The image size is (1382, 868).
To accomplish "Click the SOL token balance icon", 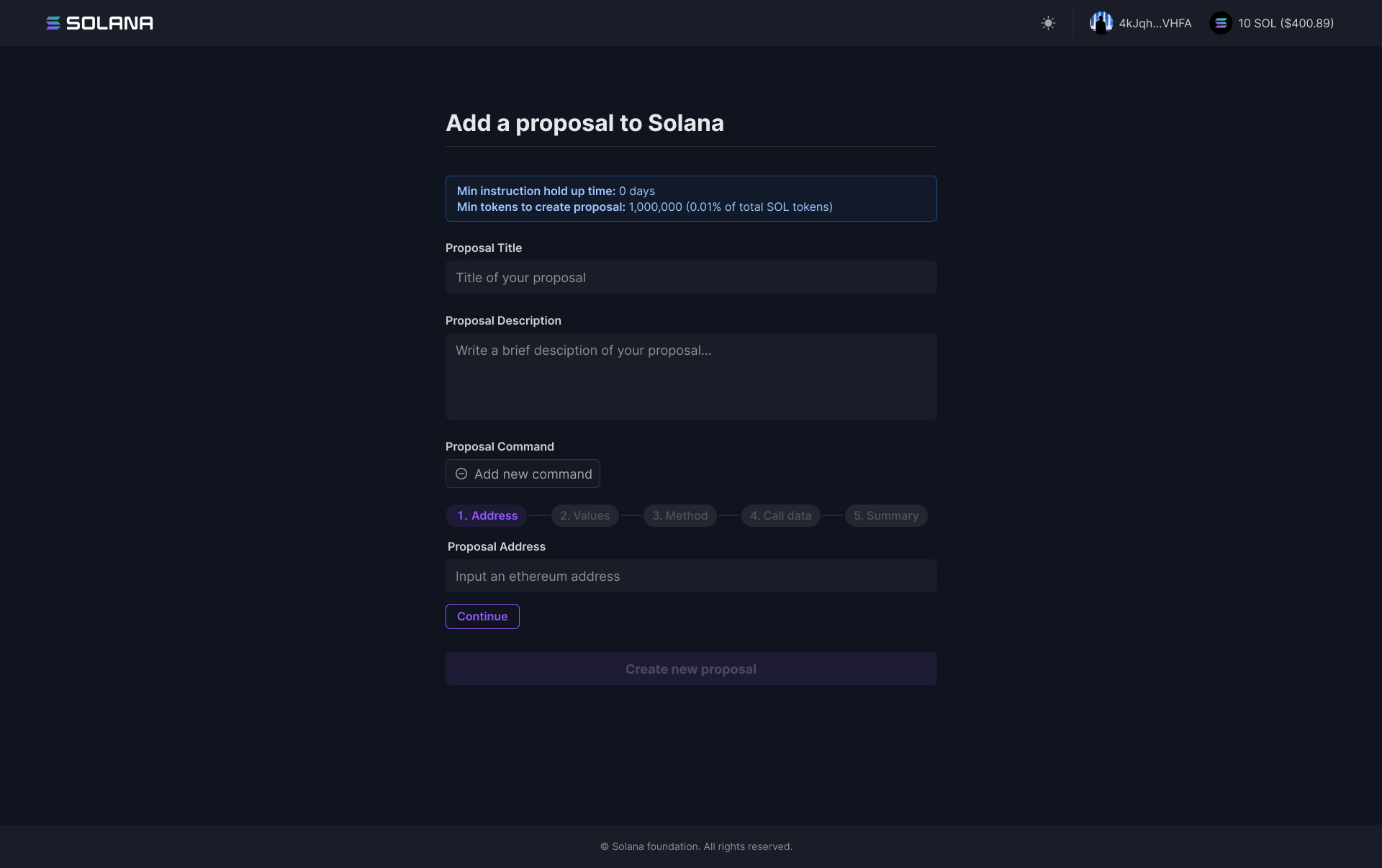I will click(x=1221, y=23).
